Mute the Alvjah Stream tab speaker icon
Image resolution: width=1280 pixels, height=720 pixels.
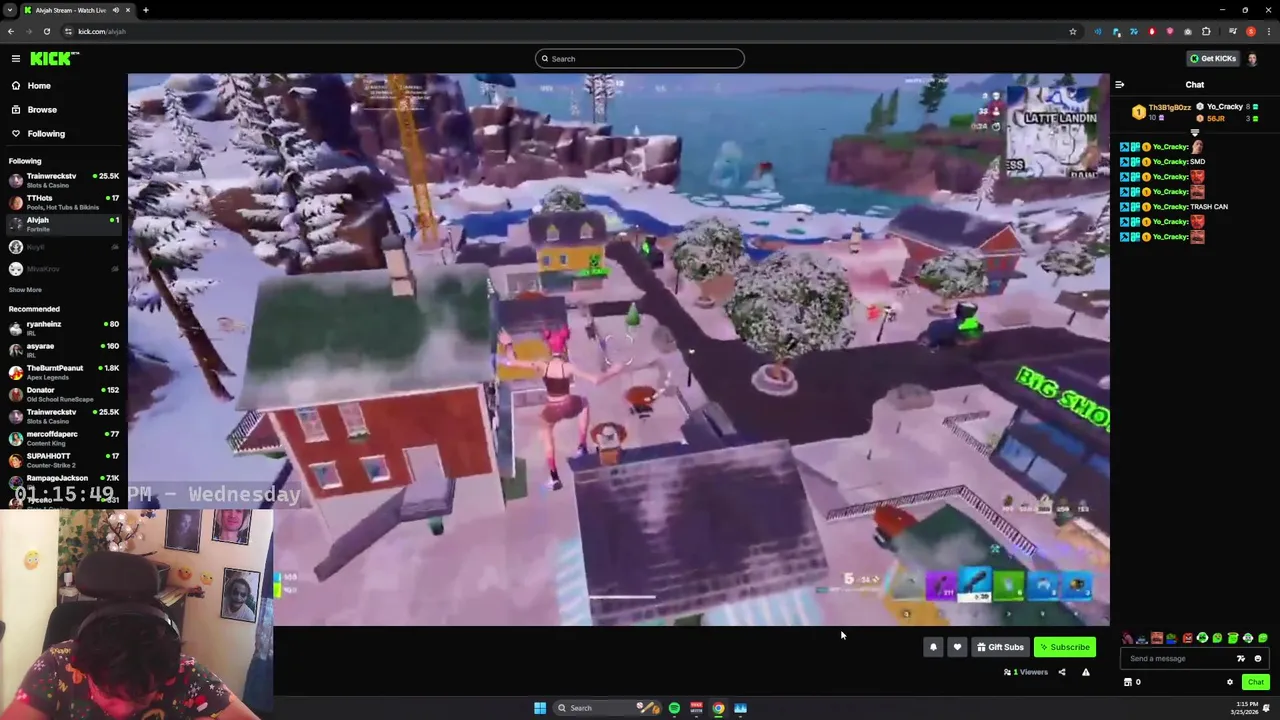[x=116, y=10]
